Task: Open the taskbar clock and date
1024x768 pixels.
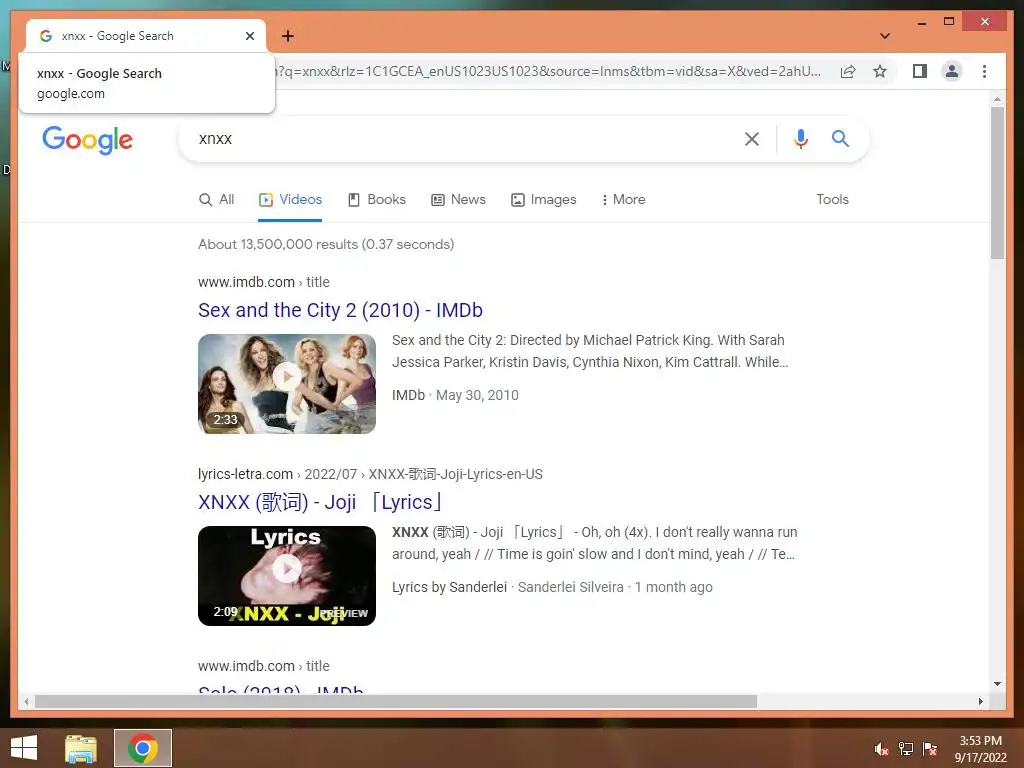Action: (981, 749)
